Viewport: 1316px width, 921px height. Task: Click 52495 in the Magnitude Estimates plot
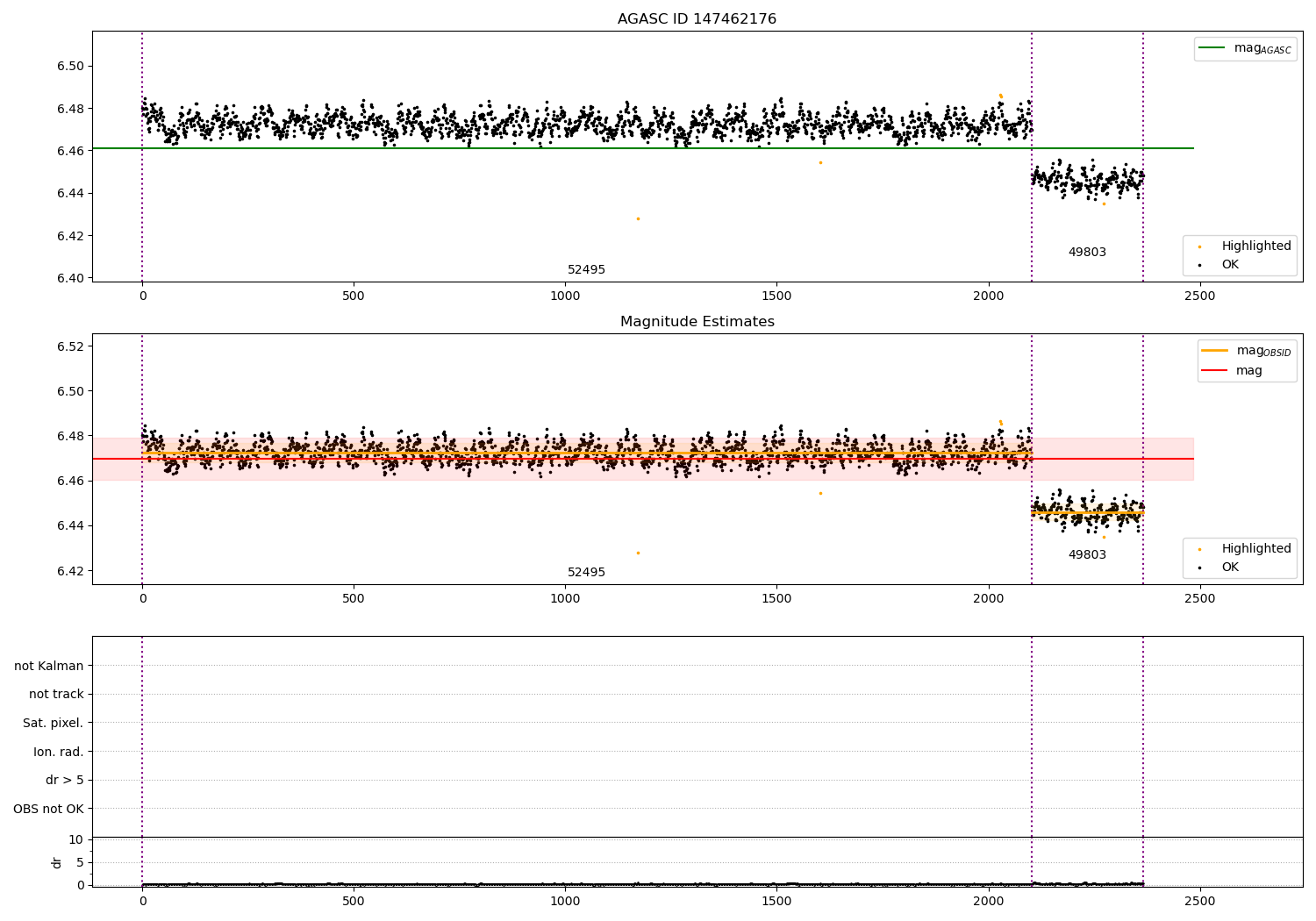point(586,573)
